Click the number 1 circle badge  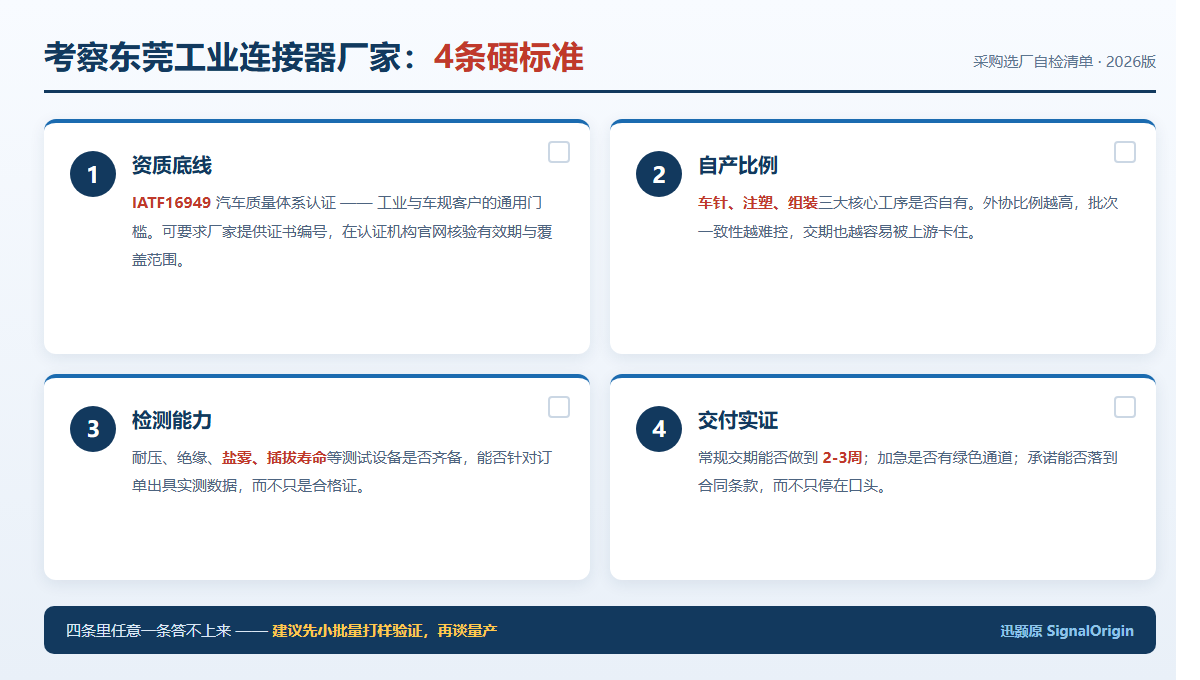pos(93,175)
